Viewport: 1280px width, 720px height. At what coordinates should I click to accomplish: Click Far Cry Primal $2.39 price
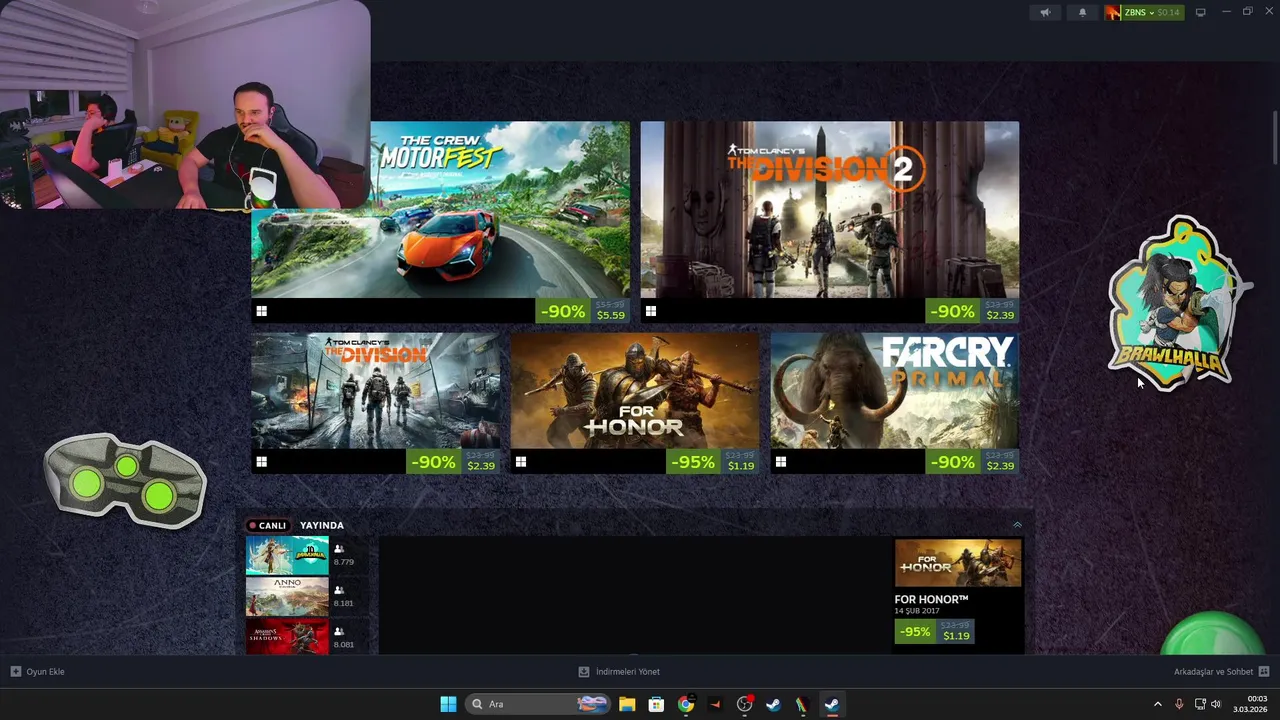1000,466
